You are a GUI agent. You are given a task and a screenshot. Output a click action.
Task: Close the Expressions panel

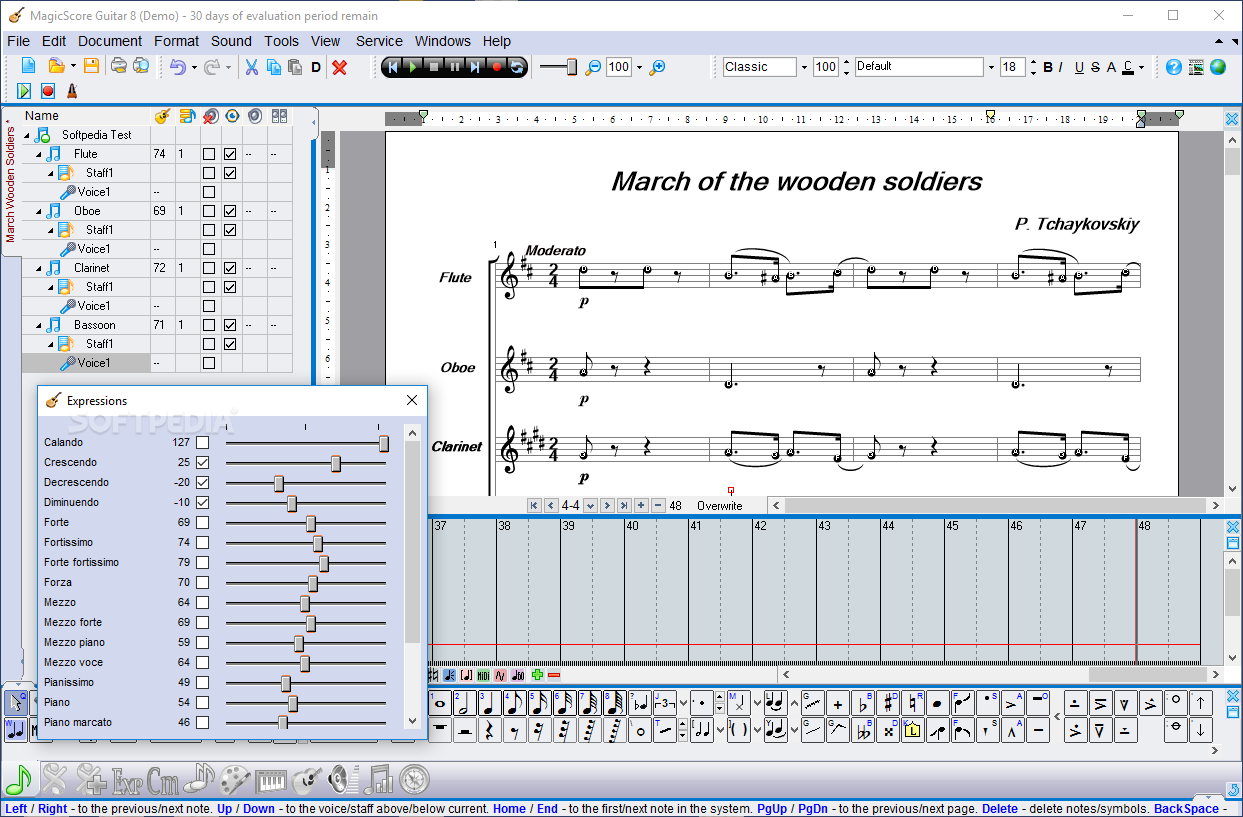(x=412, y=400)
